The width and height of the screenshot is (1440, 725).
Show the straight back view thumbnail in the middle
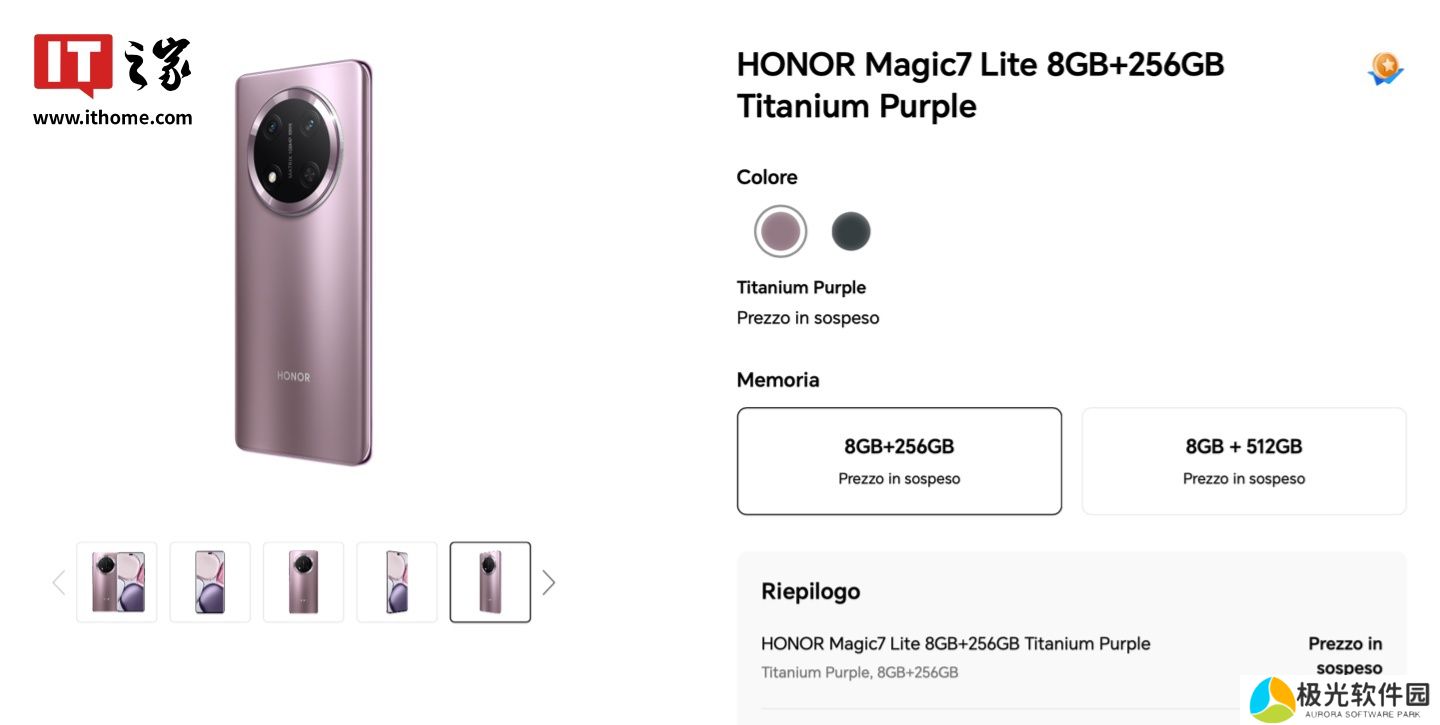[x=303, y=582]
